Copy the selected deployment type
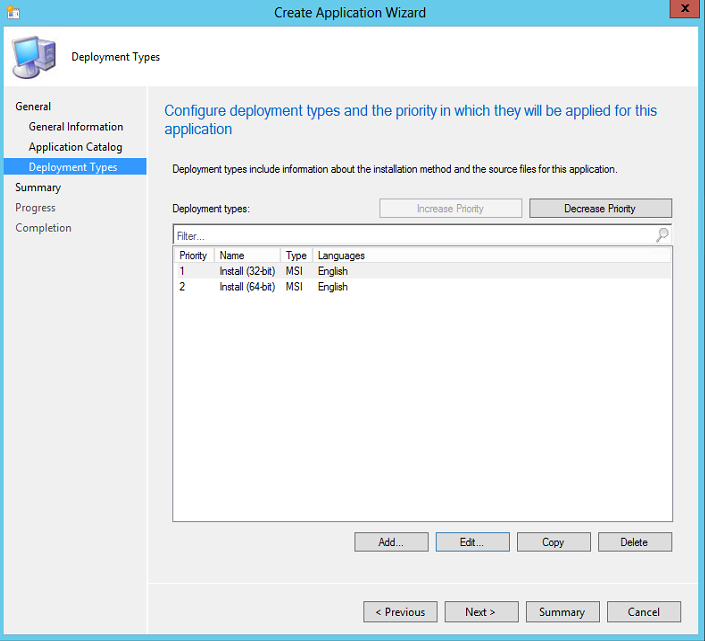705x641 pixels. (x=553, y=542)
